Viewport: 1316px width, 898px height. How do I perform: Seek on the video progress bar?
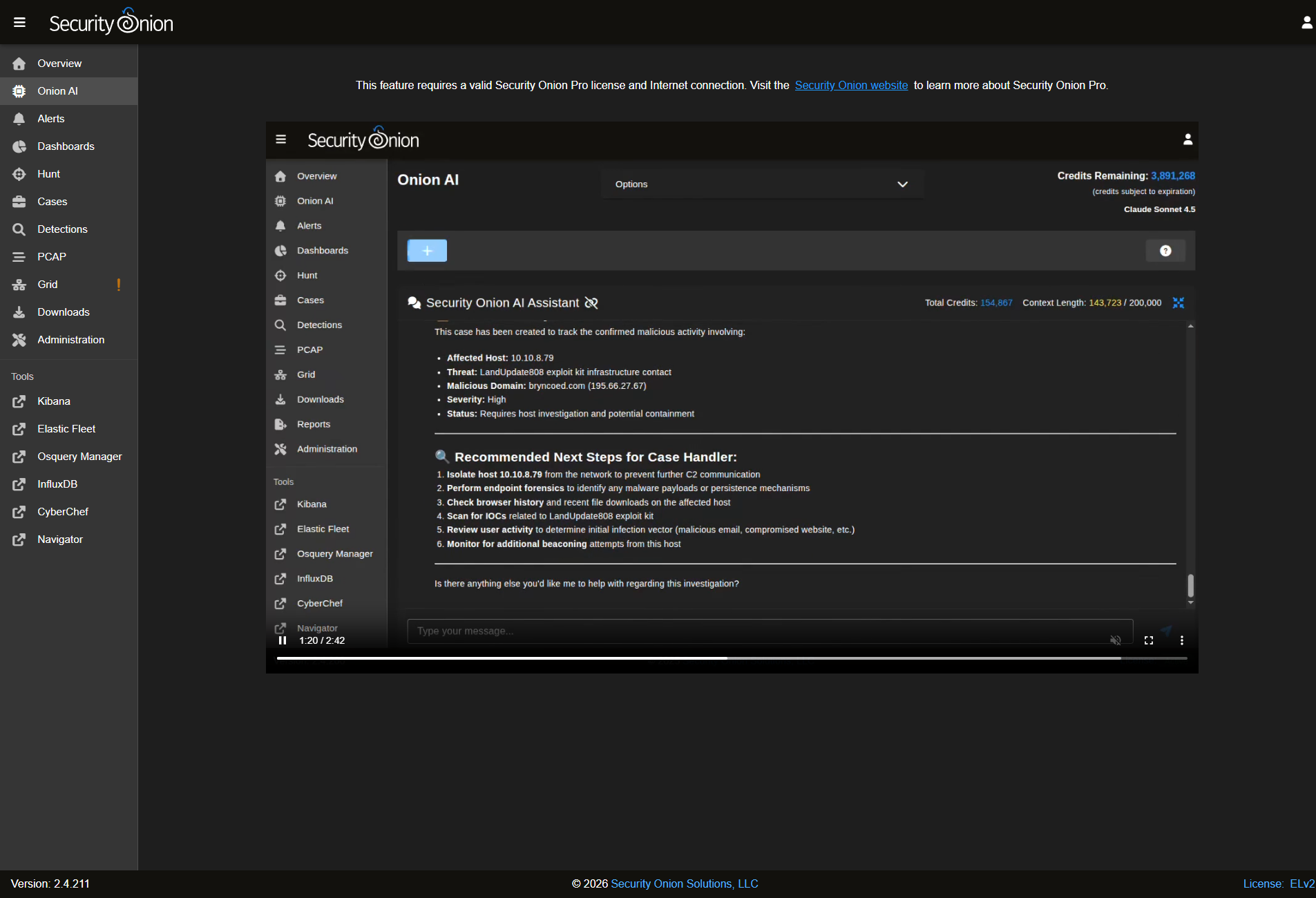[x=732, y=658]
